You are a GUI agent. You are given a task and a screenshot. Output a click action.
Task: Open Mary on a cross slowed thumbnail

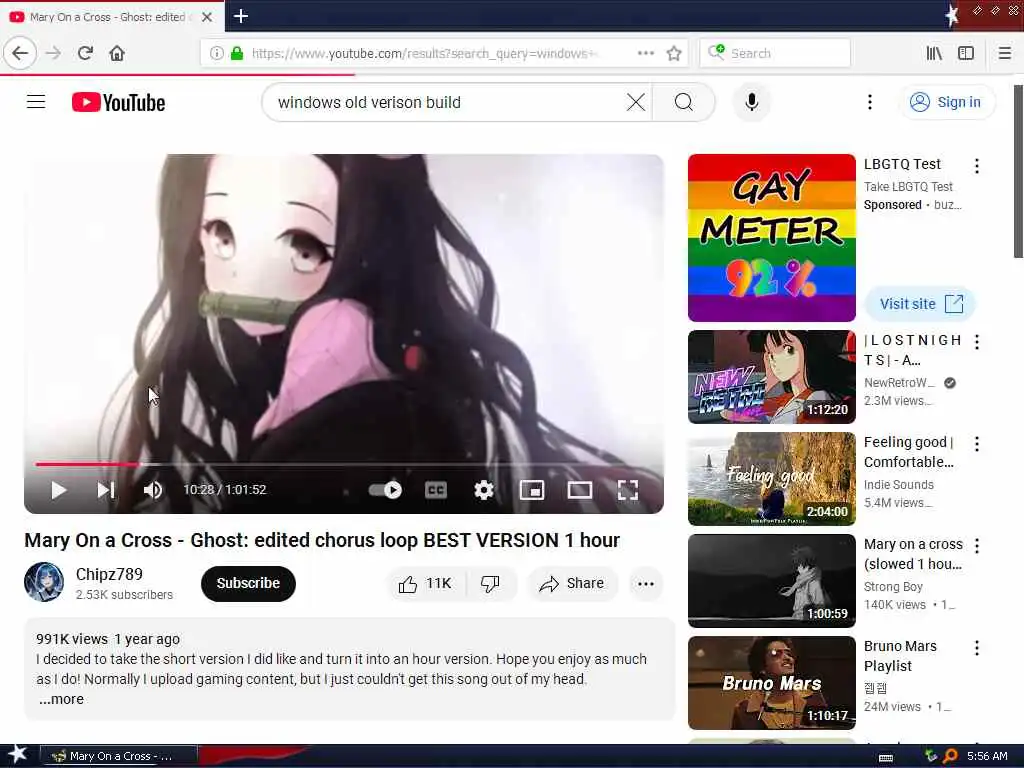[x=771, y=581]
